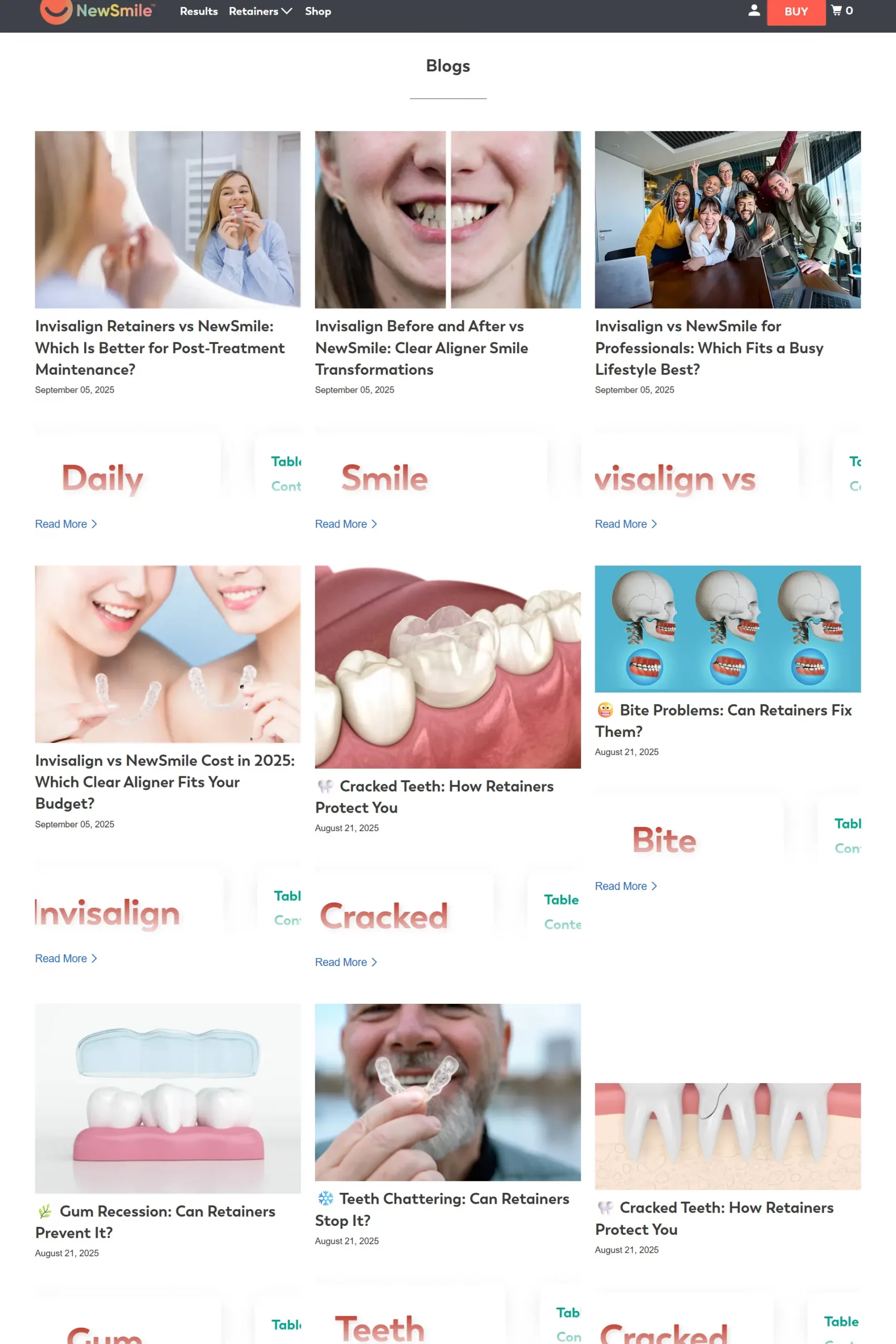Click Read More chevron under Professionals post
Viewport: 896px width, 1344px height.
(655, 524)
